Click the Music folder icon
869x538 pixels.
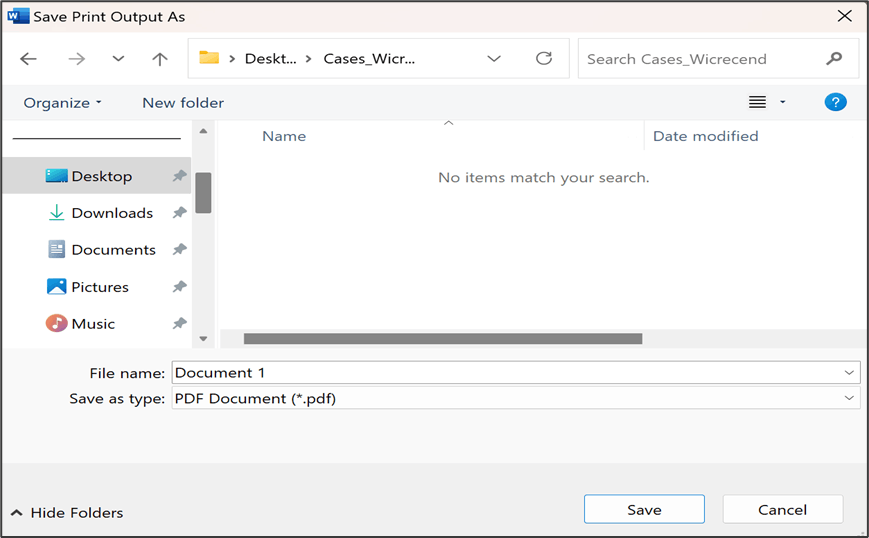coord(57,324)
